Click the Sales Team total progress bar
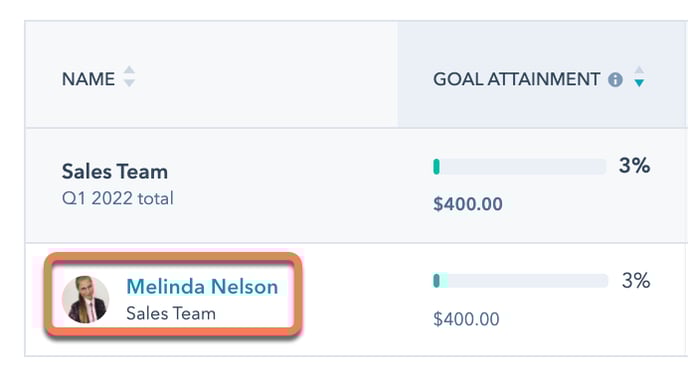This screenshot has height=367, width=688. coord(520,167)
